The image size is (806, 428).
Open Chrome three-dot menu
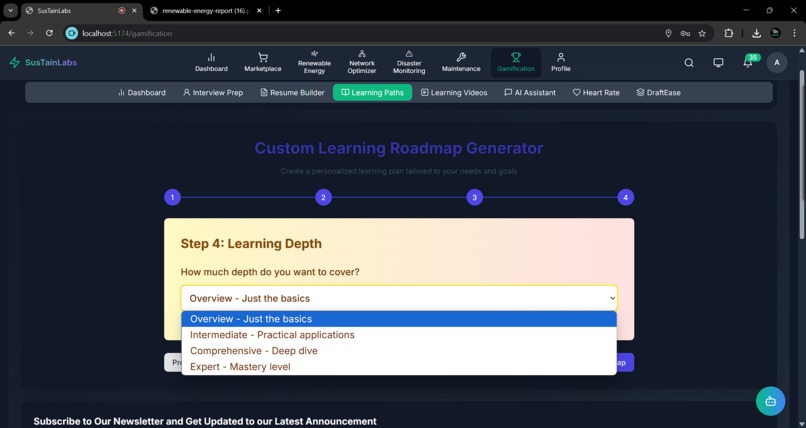(x=794, y=33)
